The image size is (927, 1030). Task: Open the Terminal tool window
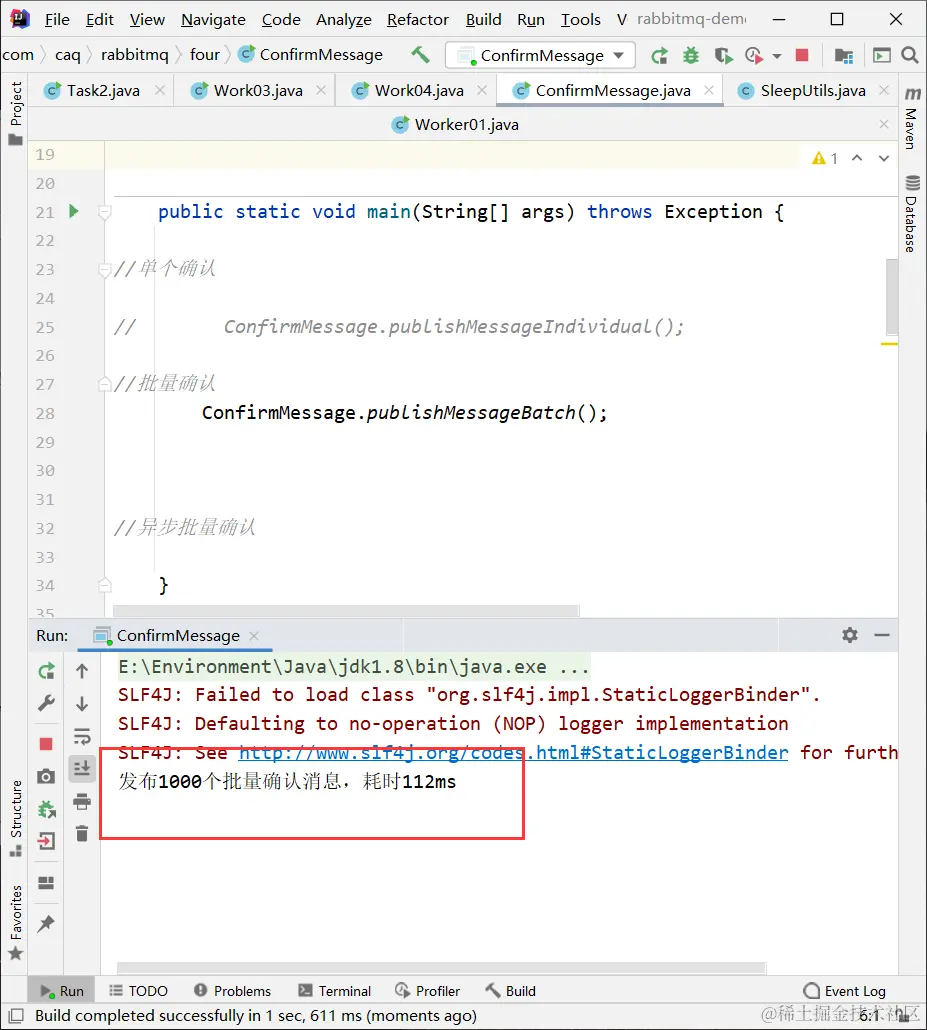(334, 991)
